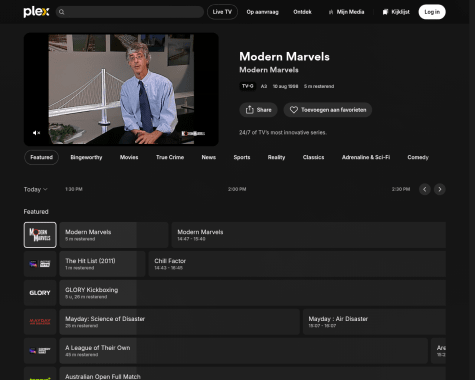Open Mayday: Science of Disaster program
Screen dimensions: 475x380
click(180, 322)
